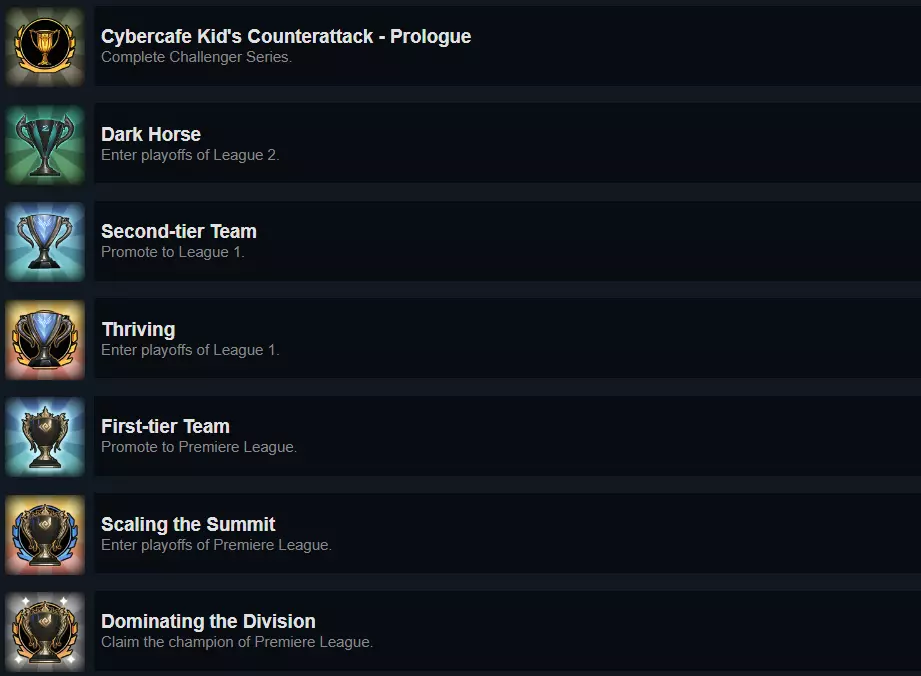921x676 pixels.
Task: Select the Scaling the Summit trophy icon
Action: 45,534
